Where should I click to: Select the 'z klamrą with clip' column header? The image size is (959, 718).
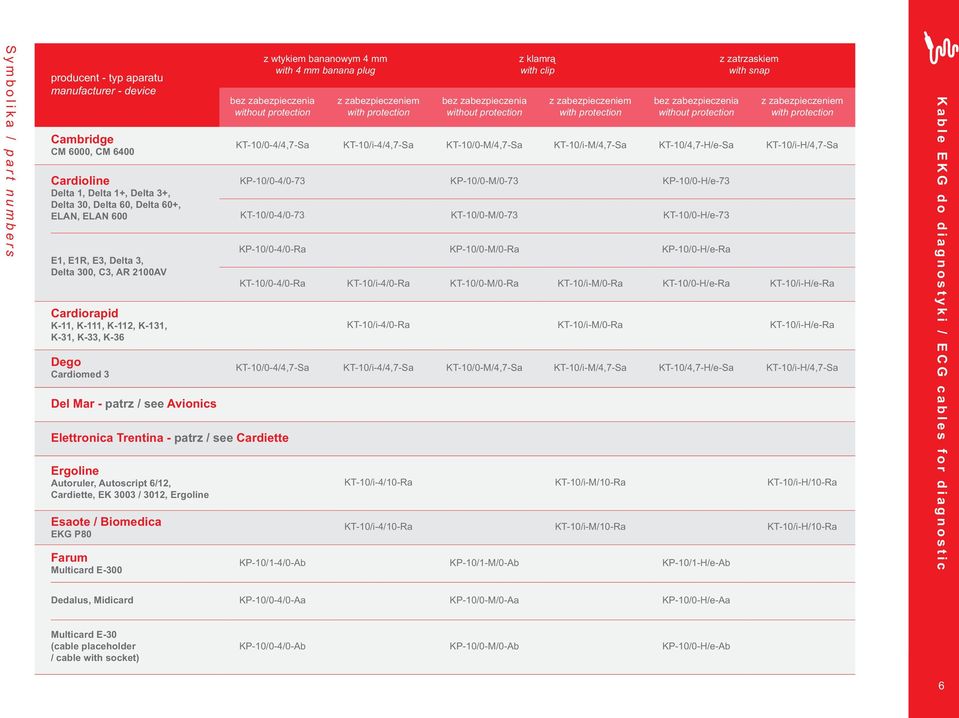pyautogui.click(x=537, y=64)
